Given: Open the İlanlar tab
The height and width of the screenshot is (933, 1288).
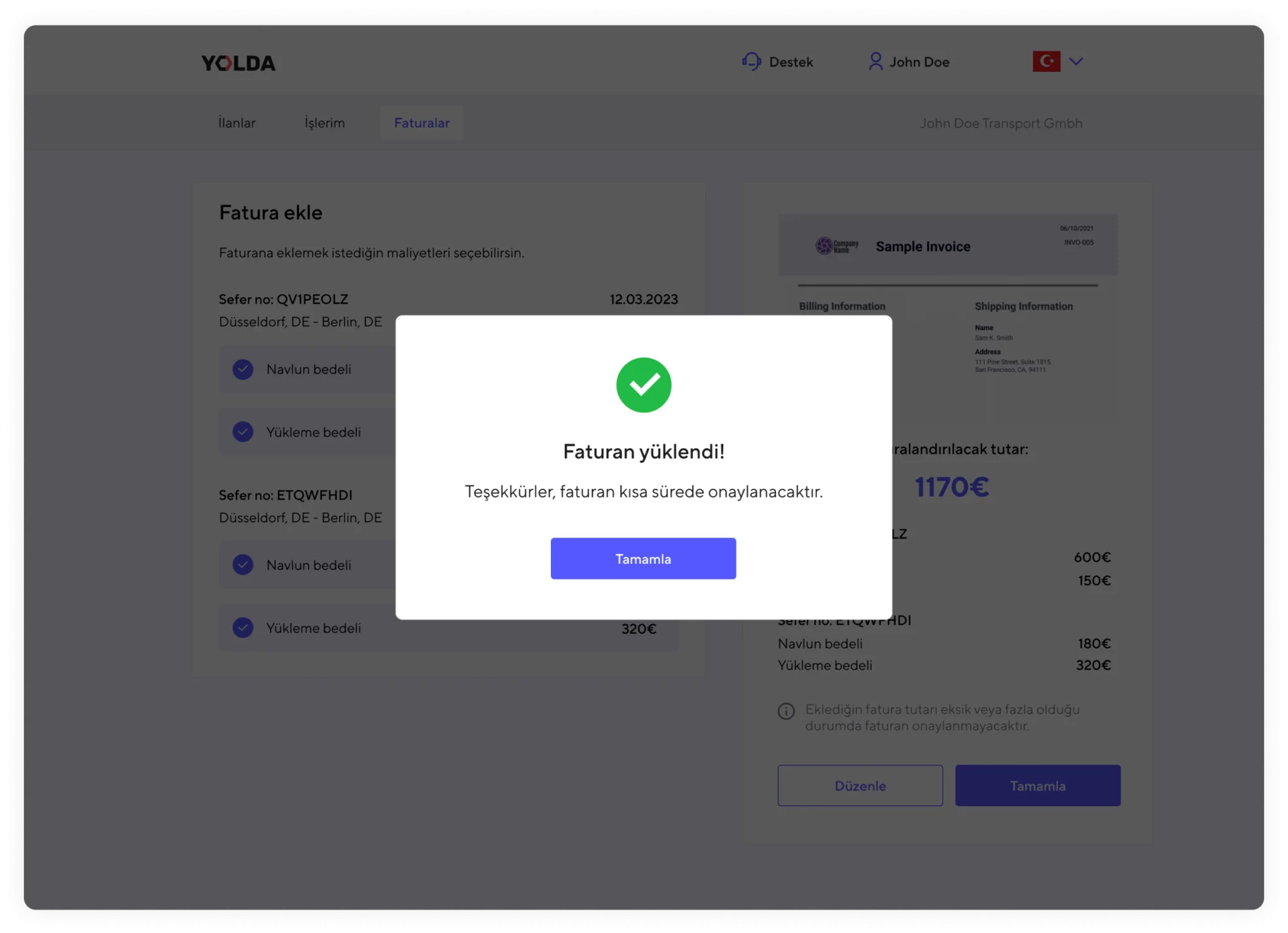Looking at the screenshot, I should coord(237,123).
